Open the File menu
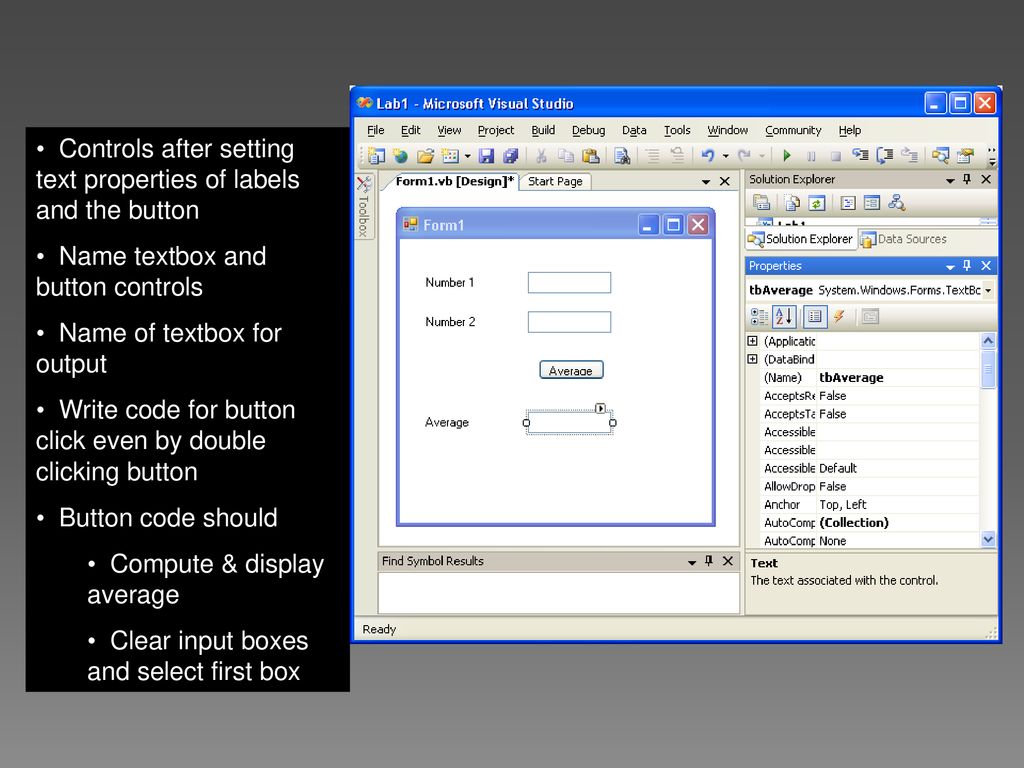Image resolution: width=1024 pixels, height=768 pixels. (x=376, y=130)
